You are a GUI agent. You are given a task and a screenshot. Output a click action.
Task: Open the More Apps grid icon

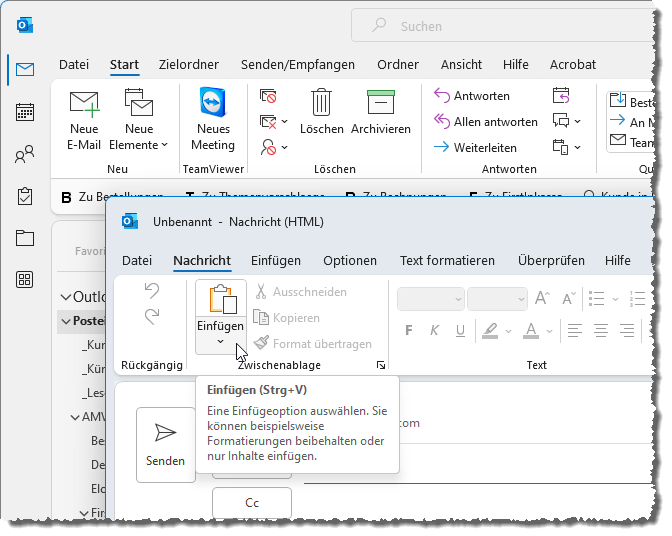25,280
